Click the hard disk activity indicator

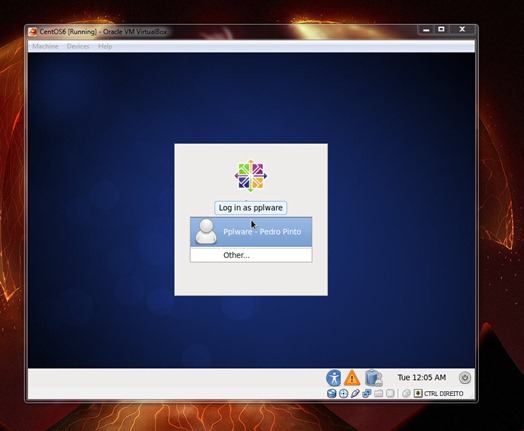pos(332,394)
